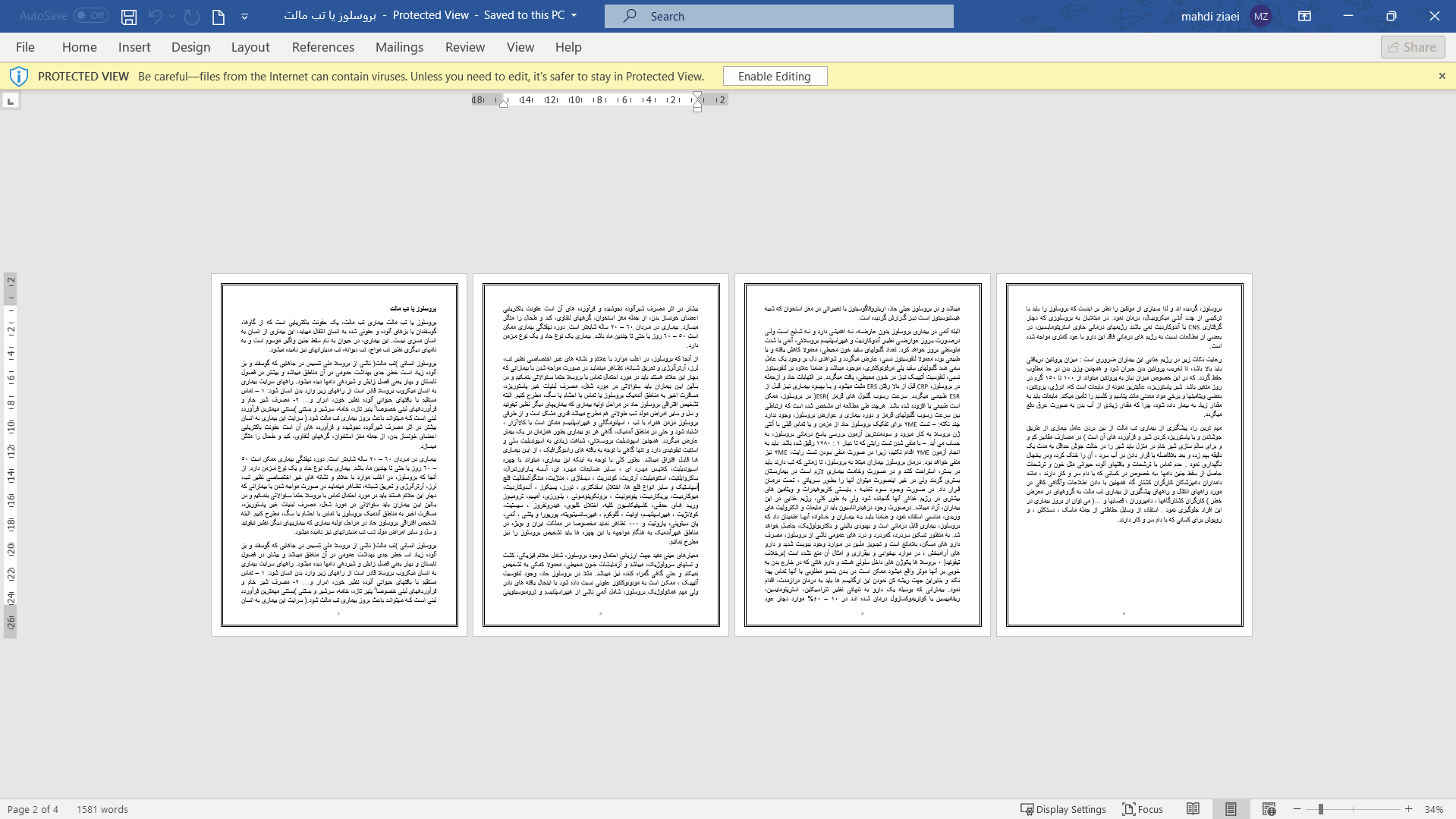Switch to the Mailings tab
Viewport: 1456px width, 819px height.
point(400,47)
